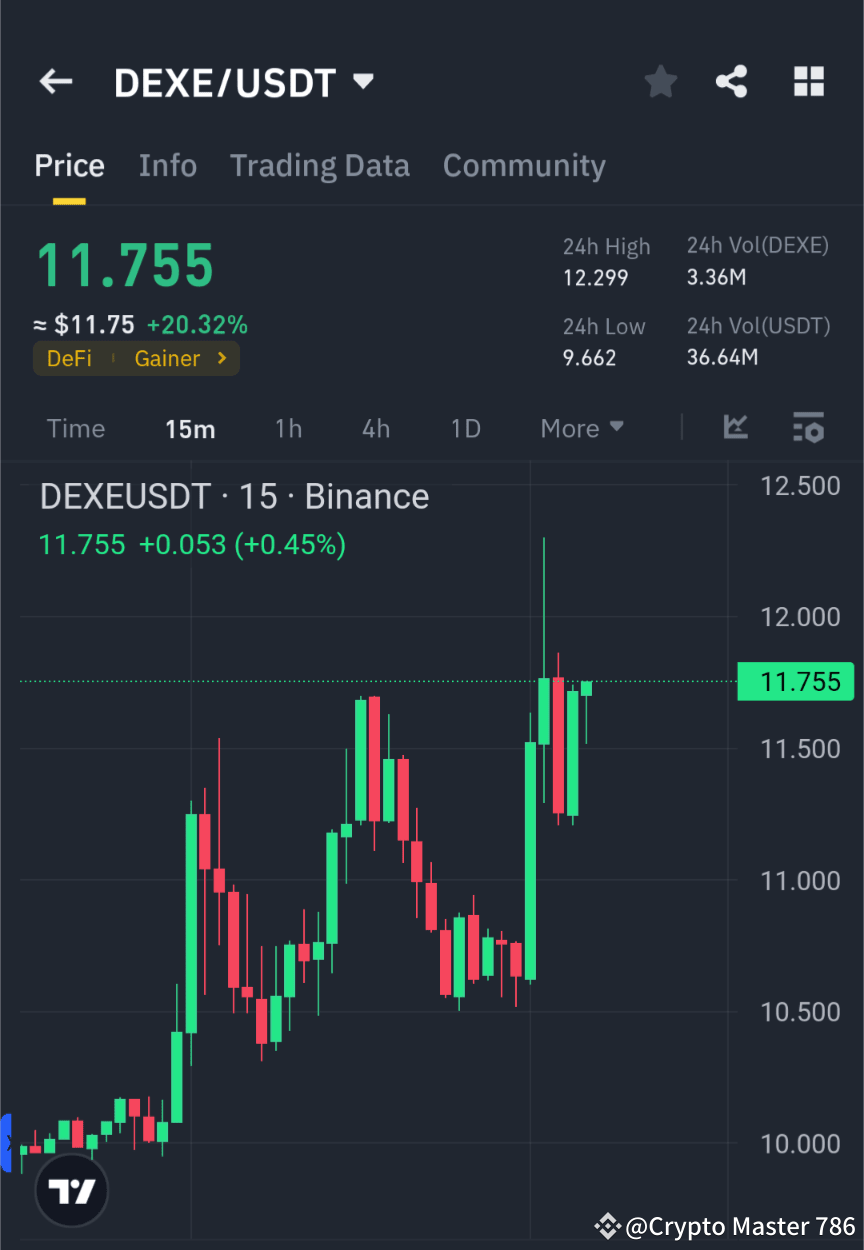Tap the TradingView logo on the chart

tap(70, 1190)
